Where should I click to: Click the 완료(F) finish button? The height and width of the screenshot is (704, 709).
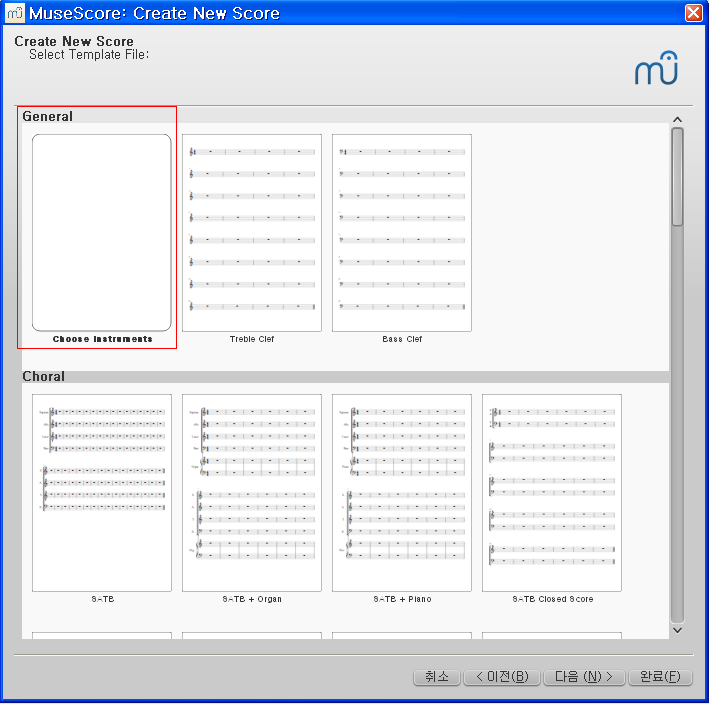pyautogui.click(x=660, y=677)
